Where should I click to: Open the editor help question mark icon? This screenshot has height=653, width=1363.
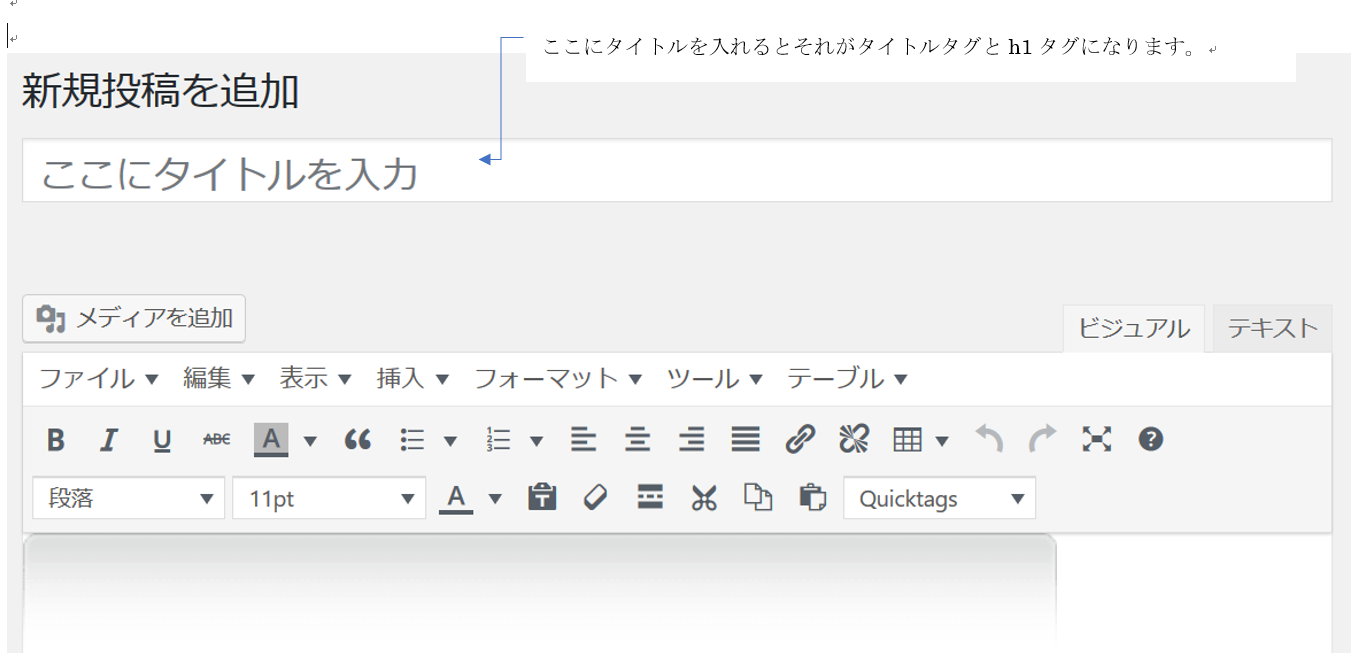point(1151,440)
